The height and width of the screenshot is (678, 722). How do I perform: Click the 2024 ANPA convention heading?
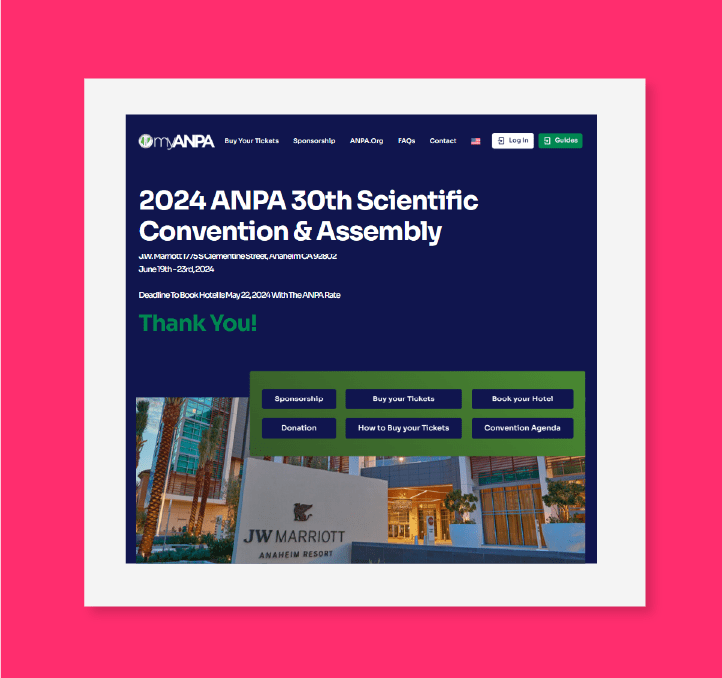pos(308,216)
